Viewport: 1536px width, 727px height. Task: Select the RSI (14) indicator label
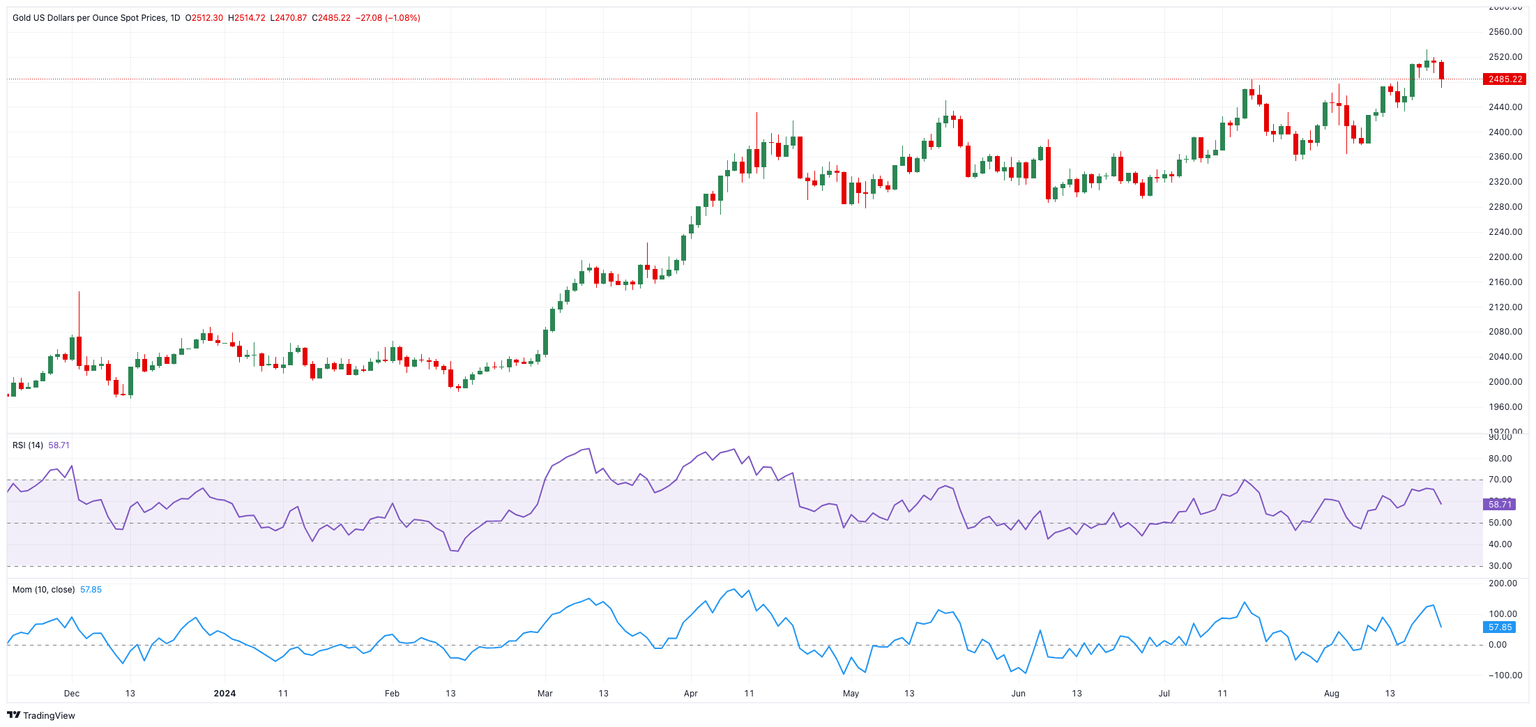click(28, 445)
